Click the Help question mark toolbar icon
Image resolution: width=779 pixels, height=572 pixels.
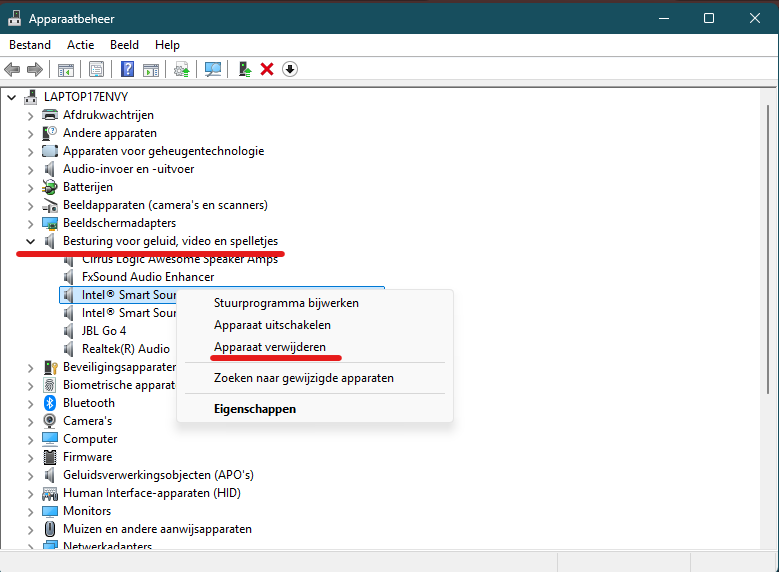click(x=128, y=69)
